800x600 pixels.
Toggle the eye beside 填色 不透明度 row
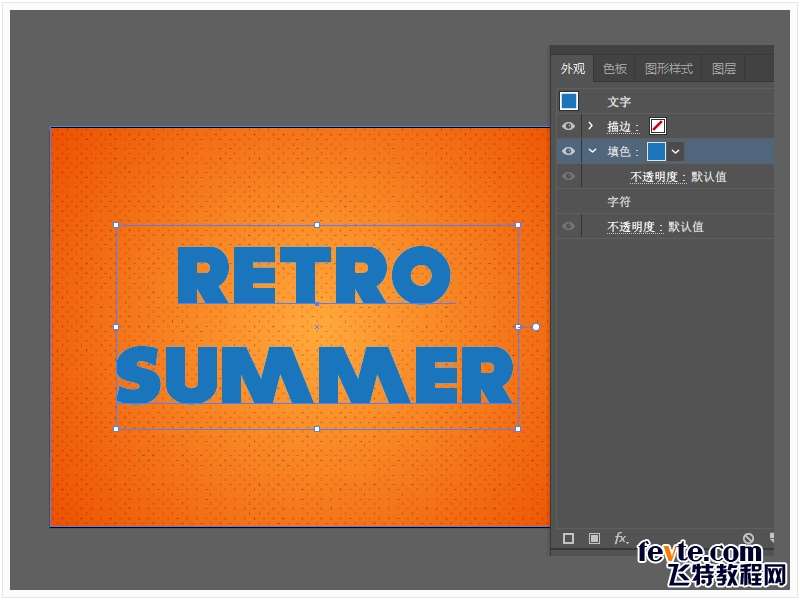tap(568, 177)
